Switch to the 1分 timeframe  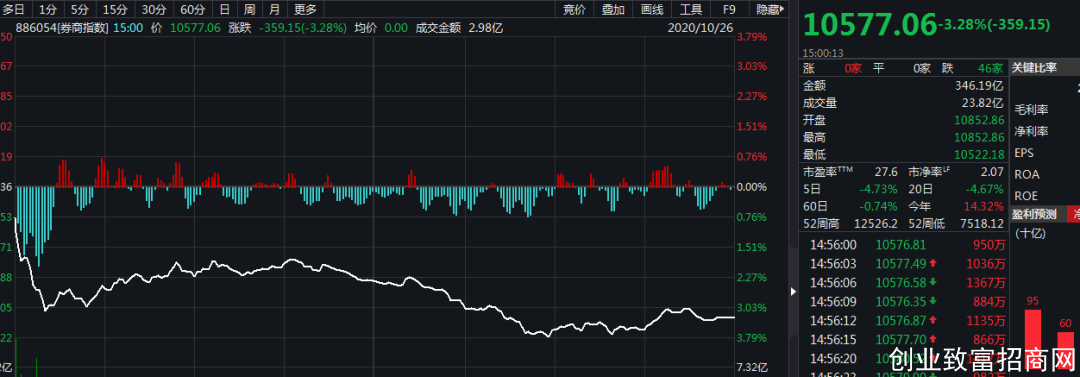point(48,9)
